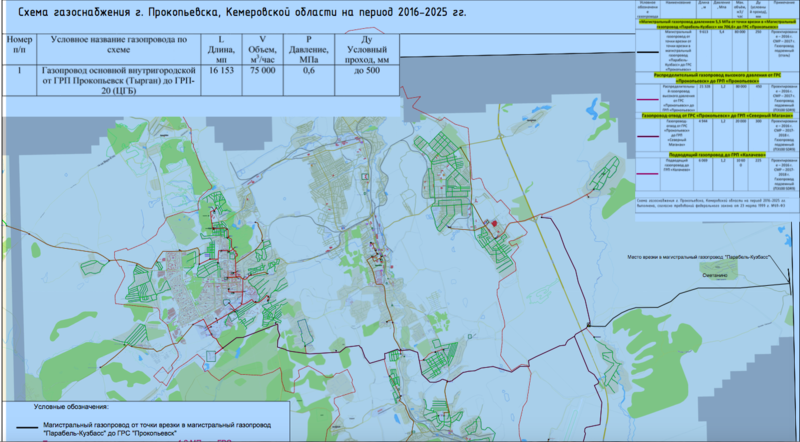Click the yellow 'Подводящий газопровод до ГРП Калачево' heading
Viewport: 800px width, 442px height.
(x=714, y=156)
